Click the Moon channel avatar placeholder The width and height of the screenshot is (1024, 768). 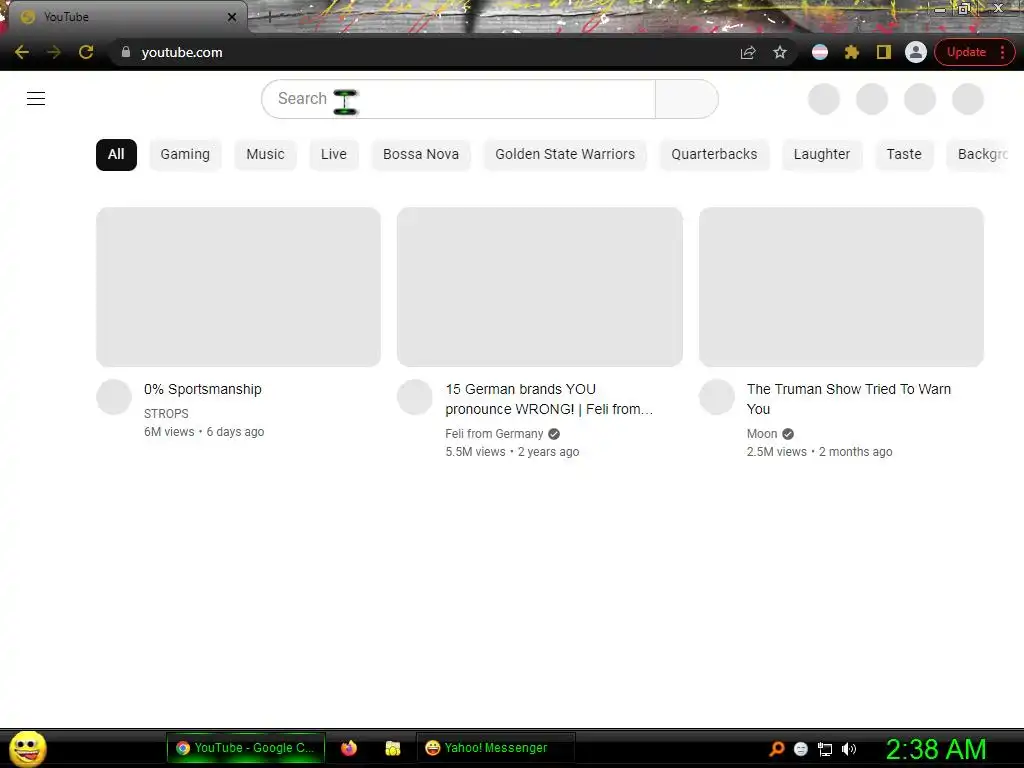pyautogui.click(x=716, y=397)
